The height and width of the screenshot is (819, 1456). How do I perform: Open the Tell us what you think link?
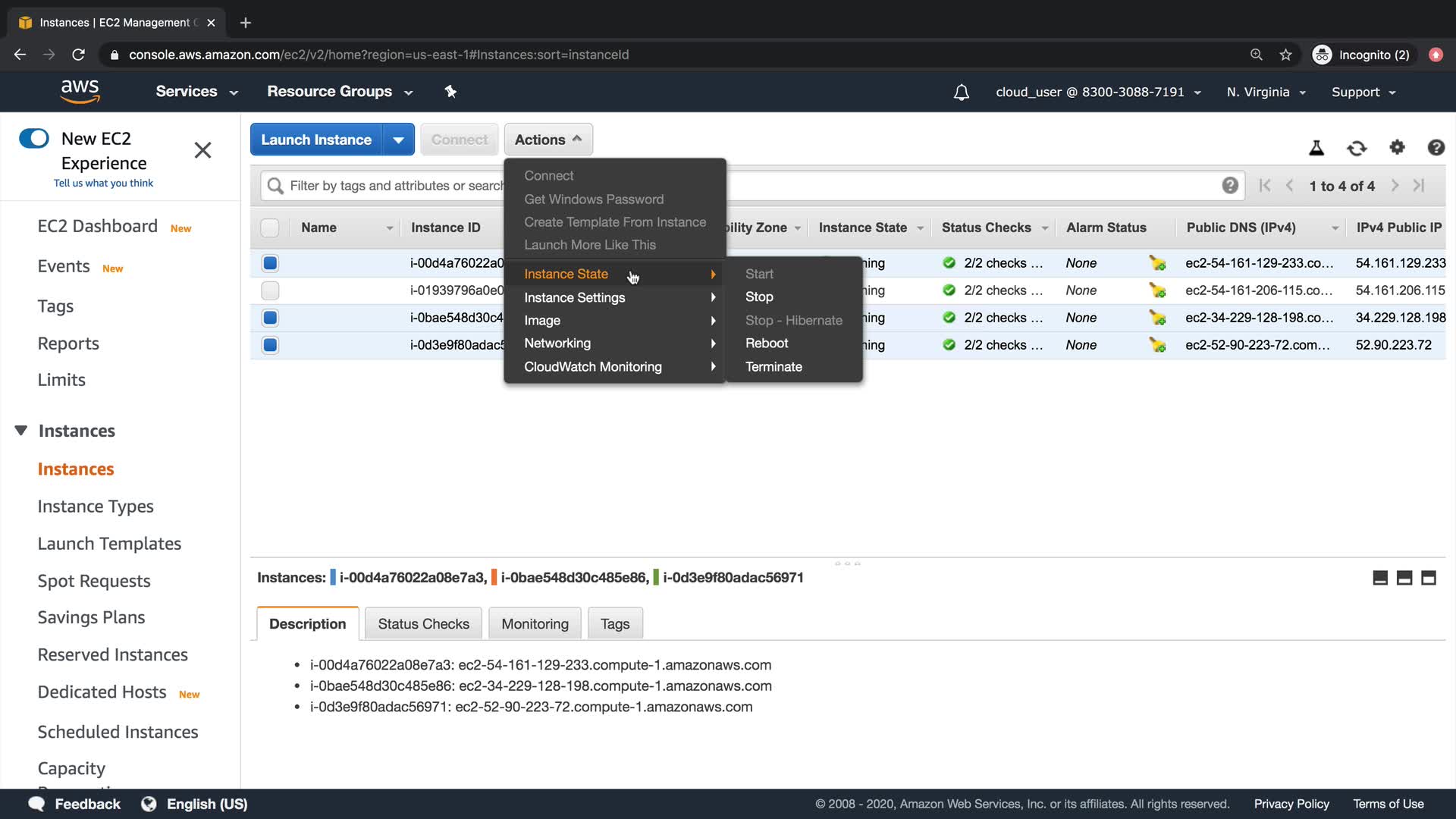(103, 183)
